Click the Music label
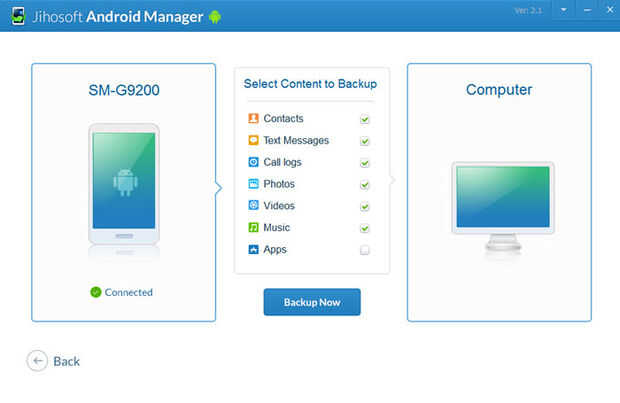Screen dimensions: 620x403 point(277,227)
